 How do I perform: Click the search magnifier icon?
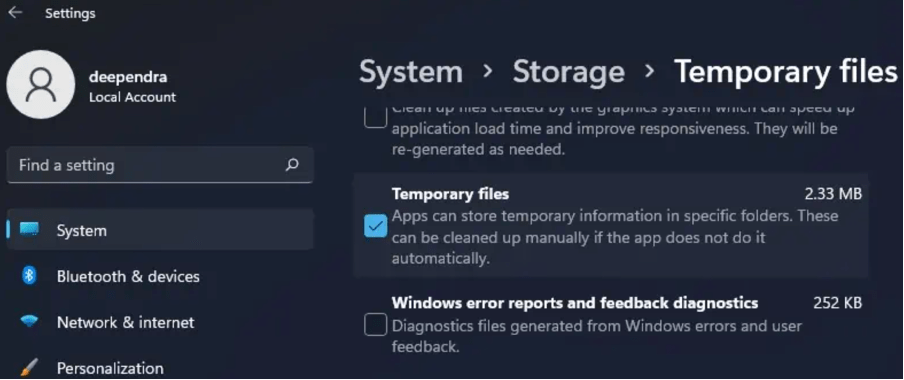[292, 165]
